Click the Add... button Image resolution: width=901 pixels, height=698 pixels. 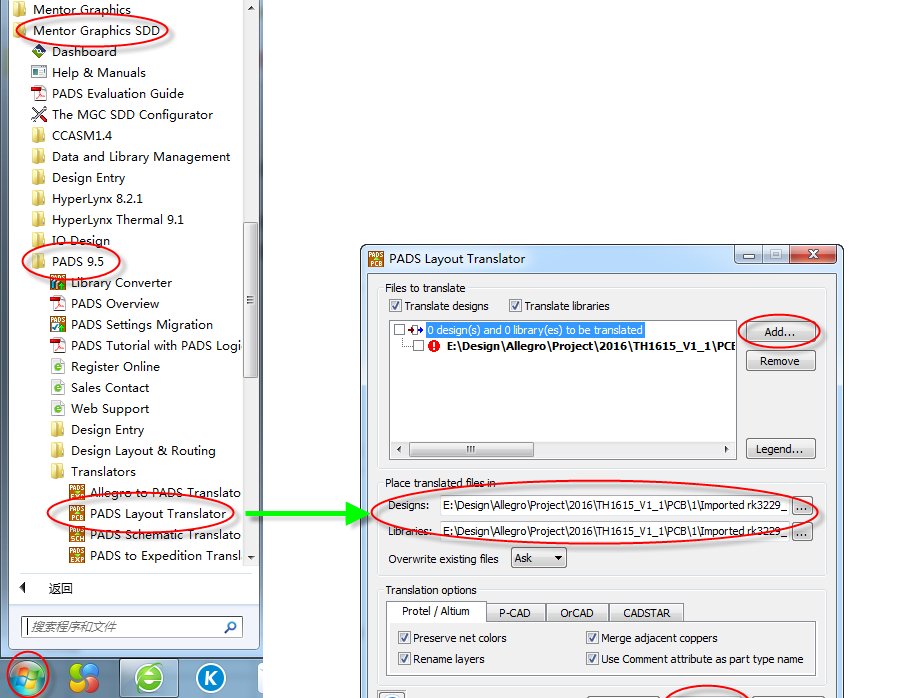(780, 332)
